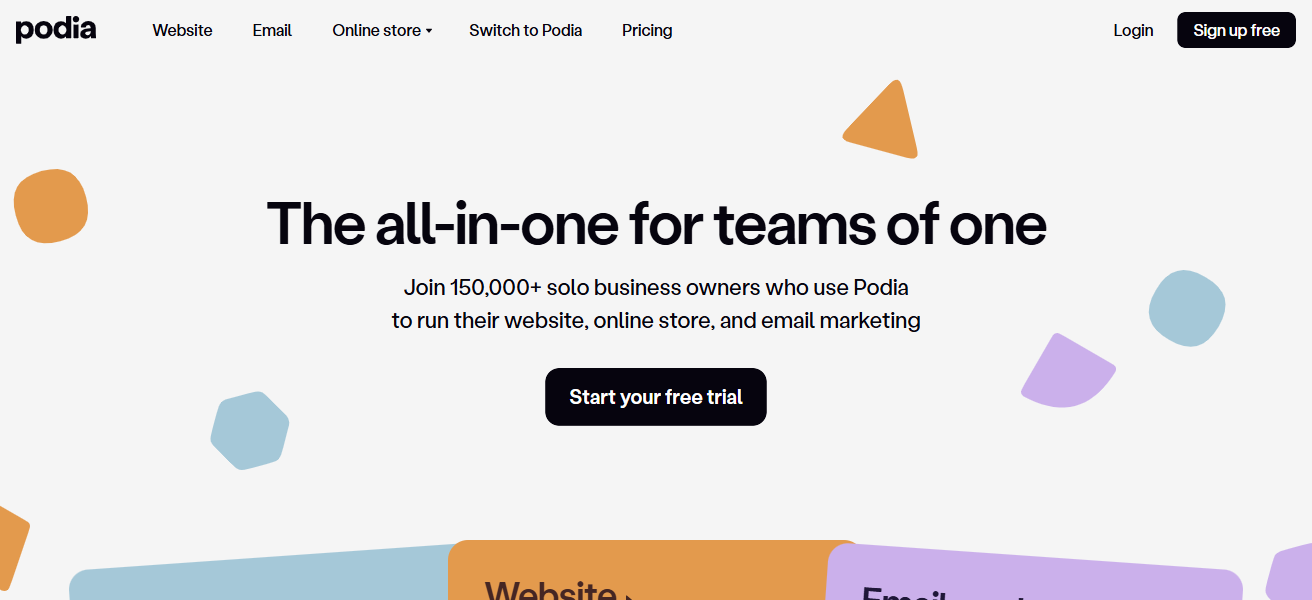Click the Sign up free button
1312x600 pixels.
tap(1236, 30)
